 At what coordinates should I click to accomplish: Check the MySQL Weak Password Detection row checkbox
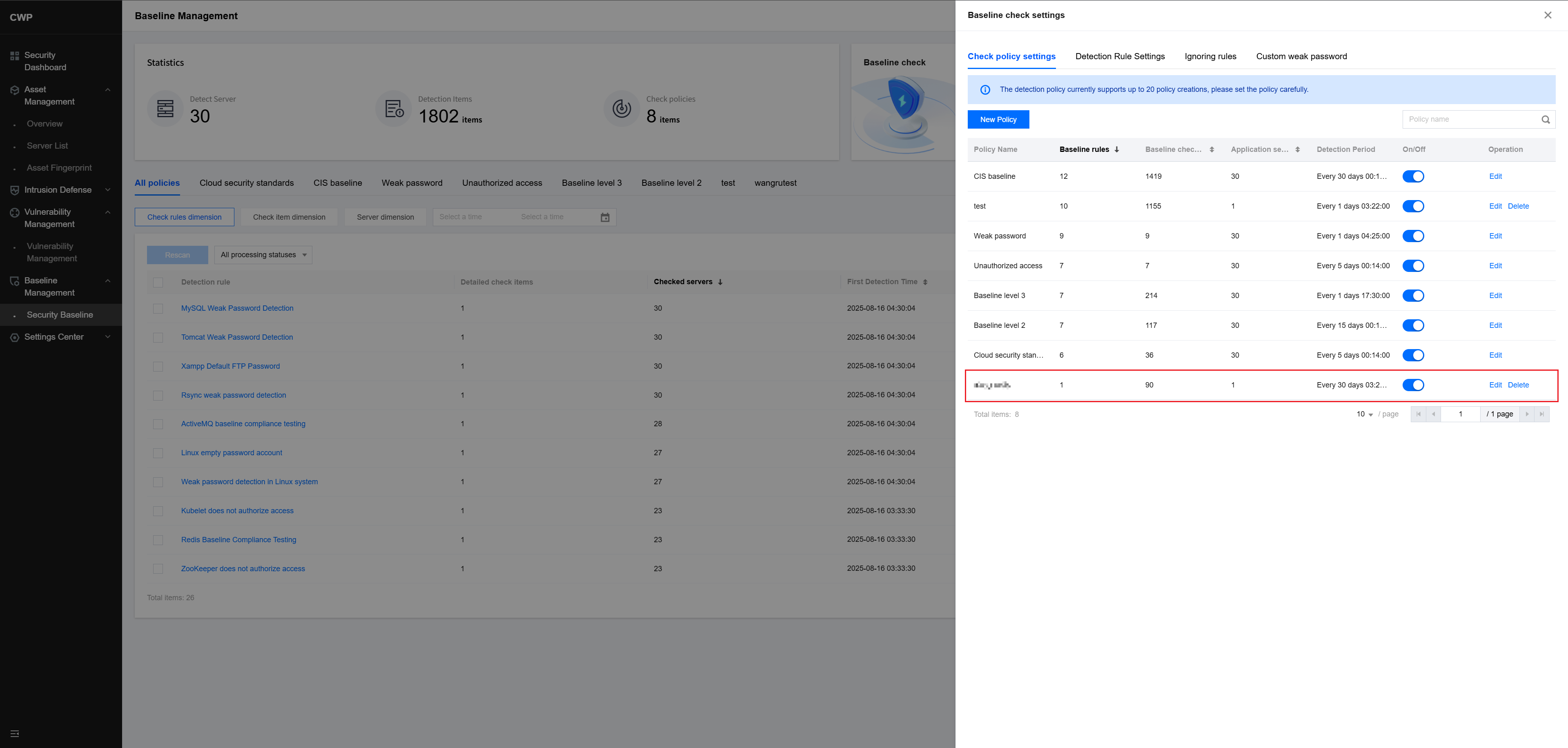(158, 309)
